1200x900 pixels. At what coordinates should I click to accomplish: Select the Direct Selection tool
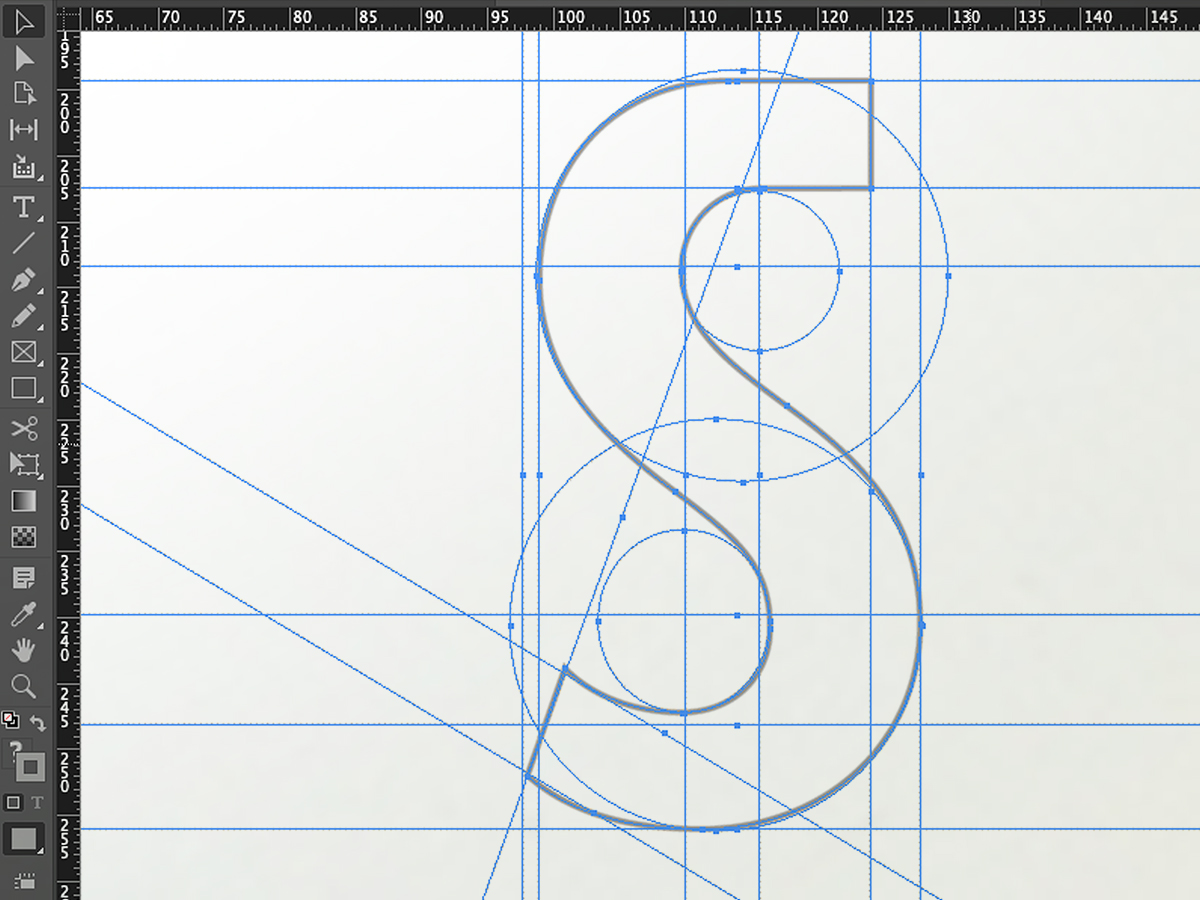coord(24,58)
